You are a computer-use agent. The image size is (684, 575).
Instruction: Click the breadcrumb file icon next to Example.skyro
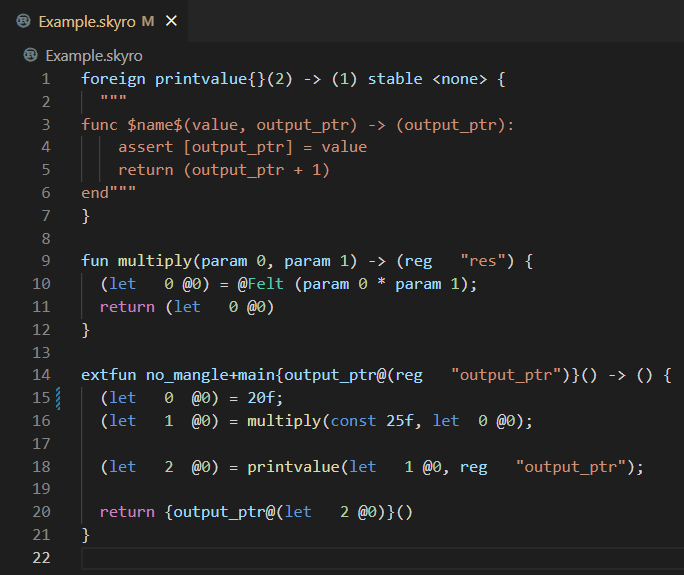coord(31,55)
